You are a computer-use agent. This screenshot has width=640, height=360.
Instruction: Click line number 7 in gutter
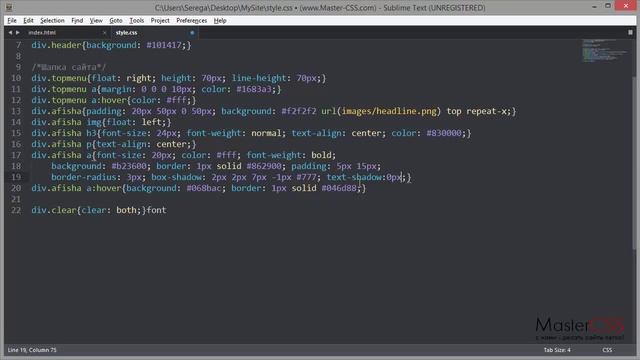(x=18, y=45)
